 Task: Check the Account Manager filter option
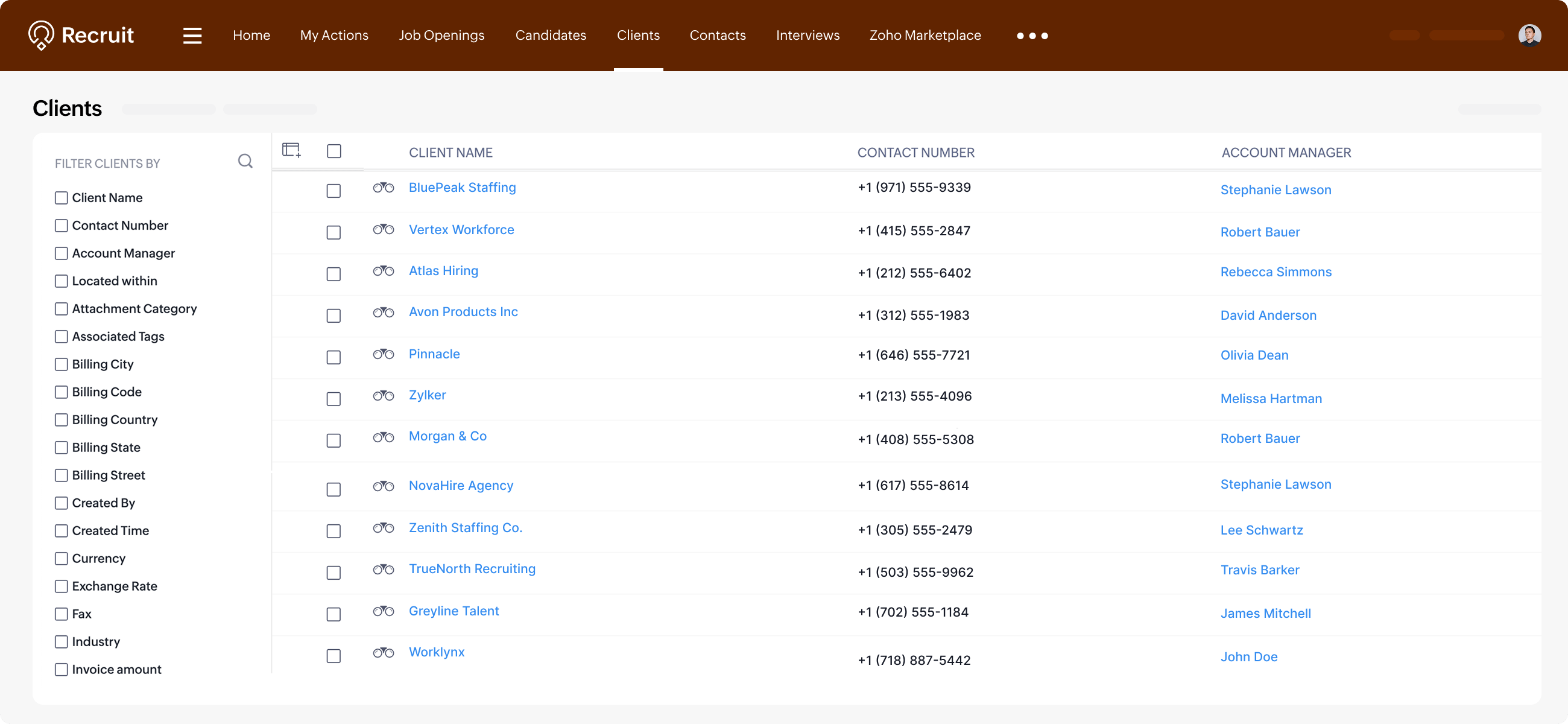click(62, 253)
